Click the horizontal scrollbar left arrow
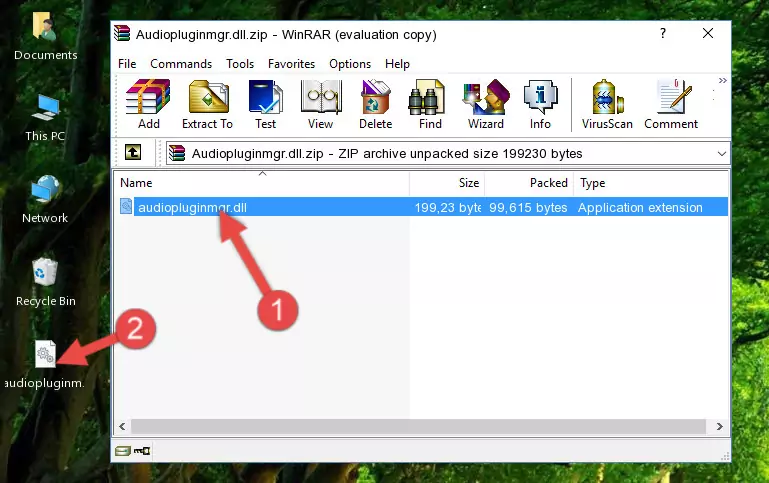The height and width of the screenshot is (483, 769). pos(122,427)
